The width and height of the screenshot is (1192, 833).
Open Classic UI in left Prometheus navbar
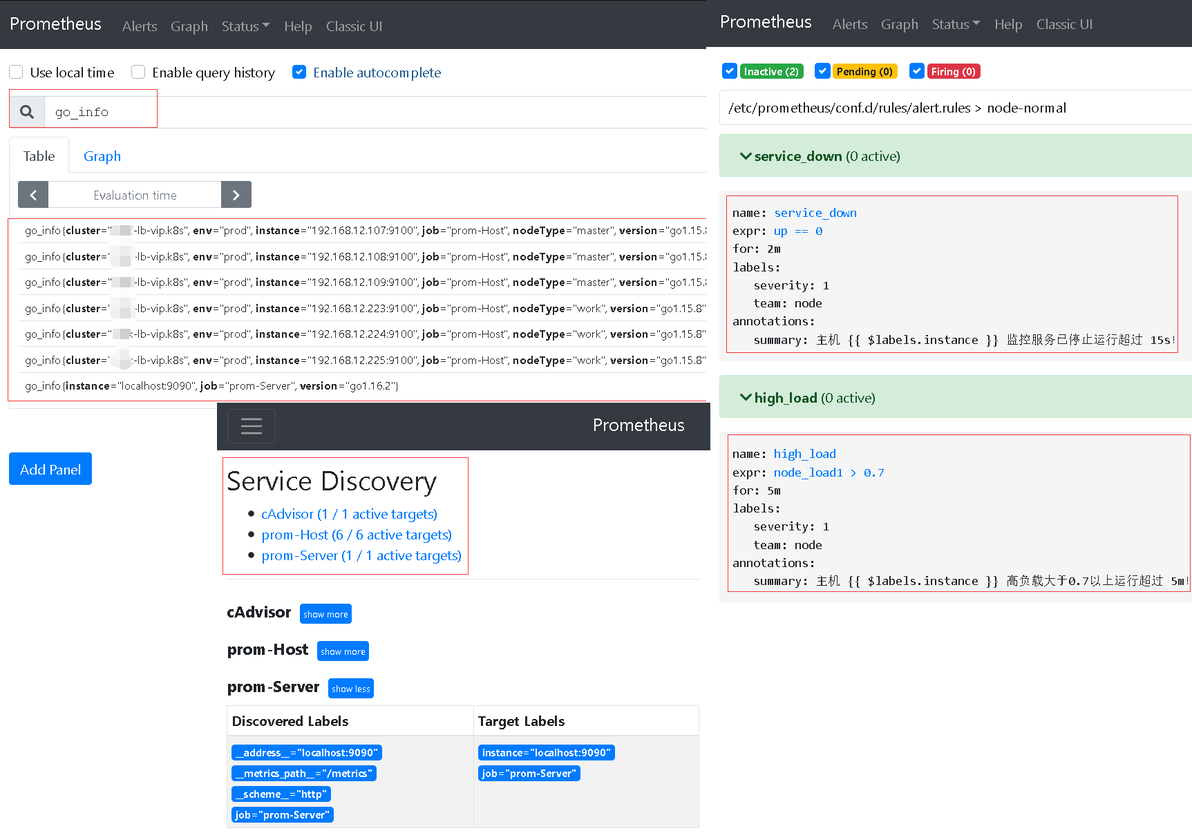354,26
